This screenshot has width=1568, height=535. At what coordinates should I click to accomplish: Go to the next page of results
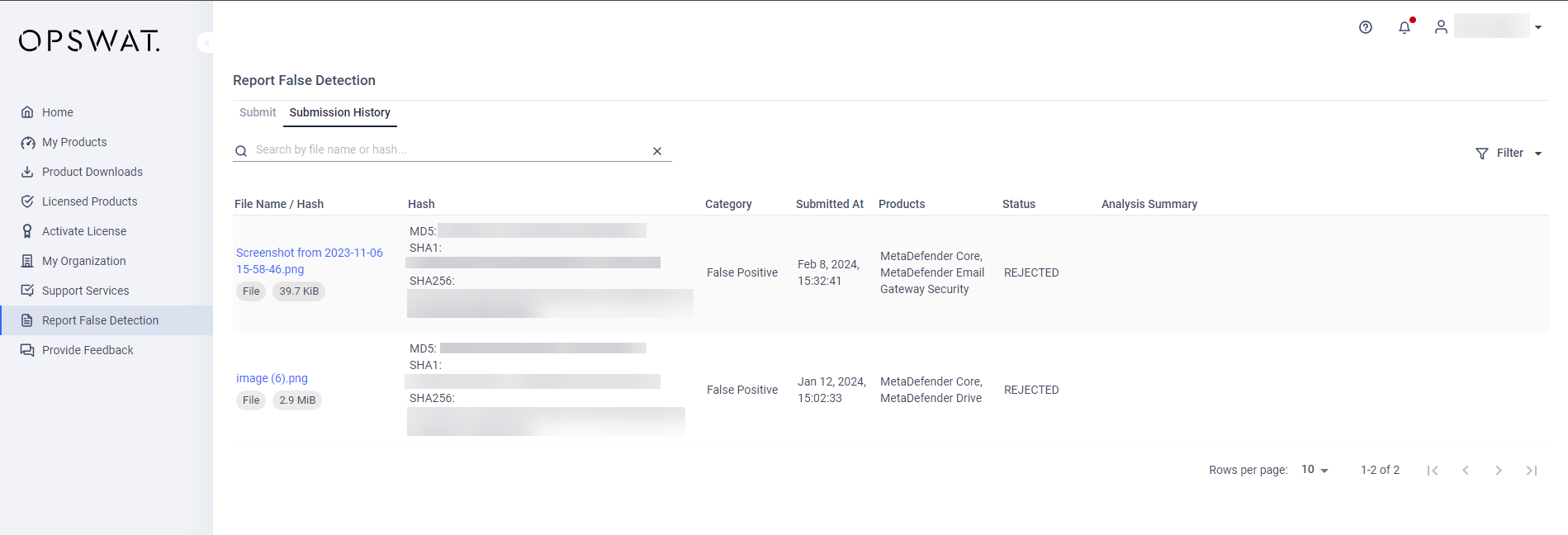coord(1499,471)
